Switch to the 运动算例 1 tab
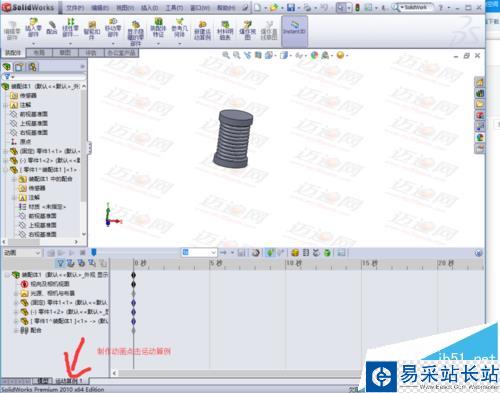The image size is (500, 393). 69,381
